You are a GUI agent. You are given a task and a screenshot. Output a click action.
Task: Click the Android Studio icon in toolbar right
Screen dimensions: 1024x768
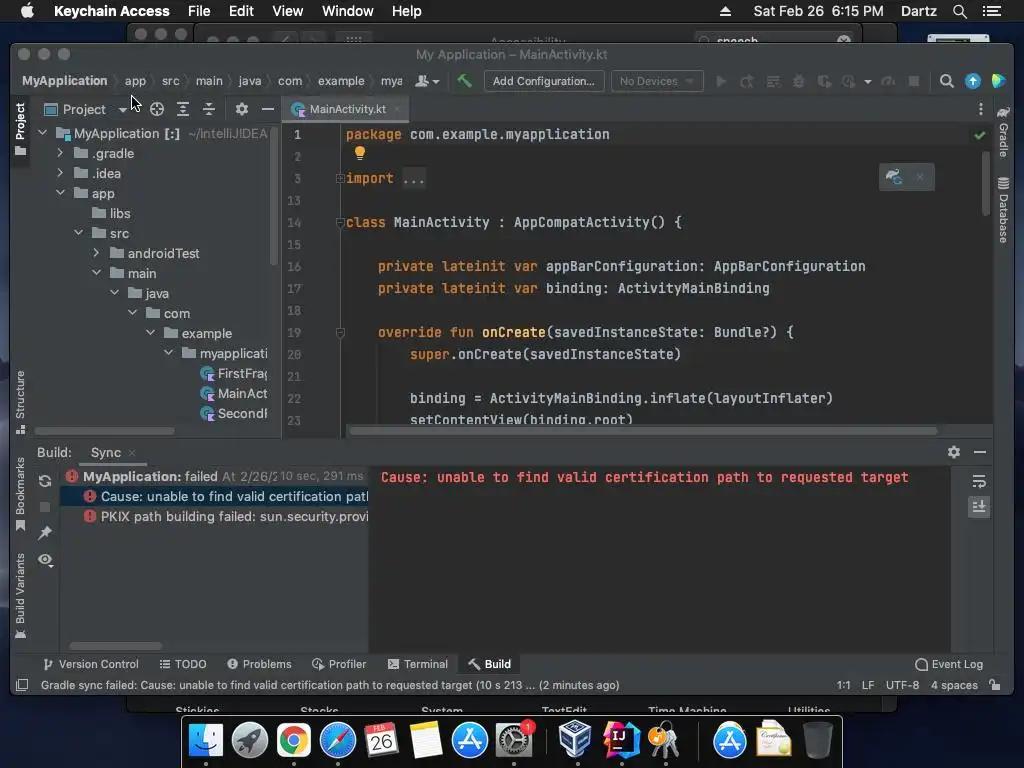[x=999, y=81]
